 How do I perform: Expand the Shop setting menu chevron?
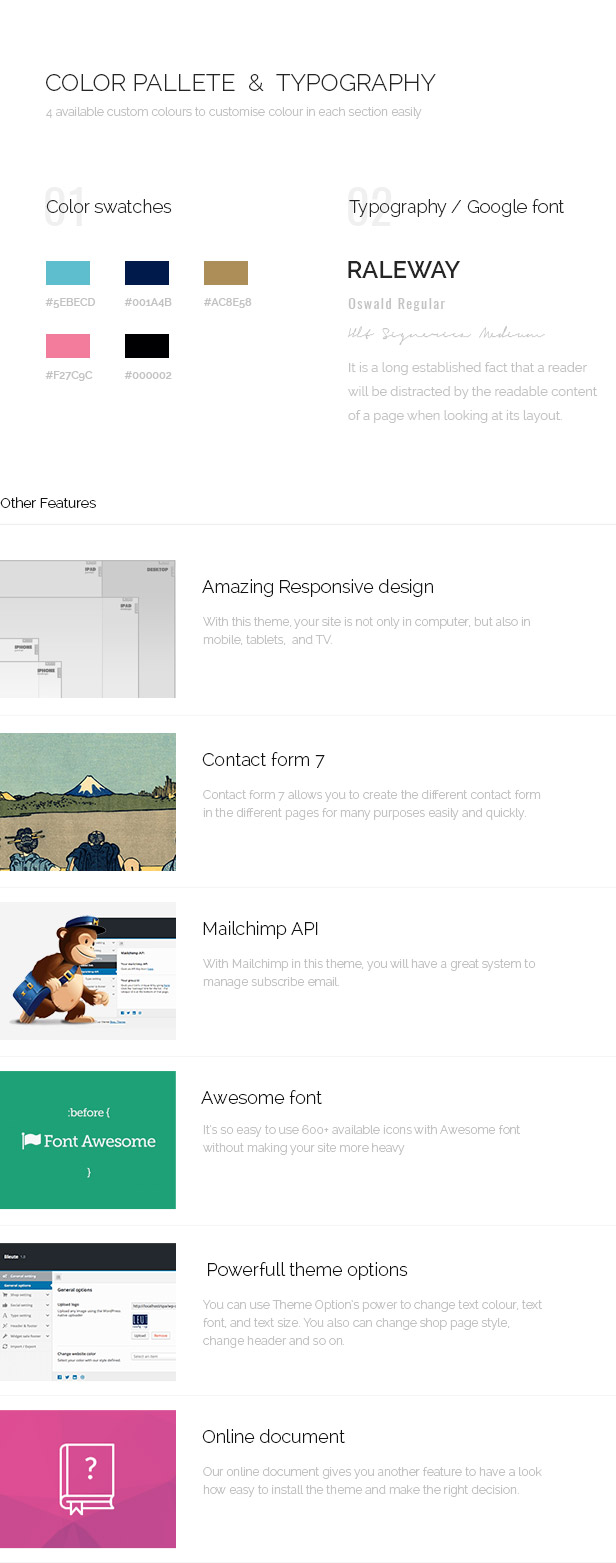47,1294
